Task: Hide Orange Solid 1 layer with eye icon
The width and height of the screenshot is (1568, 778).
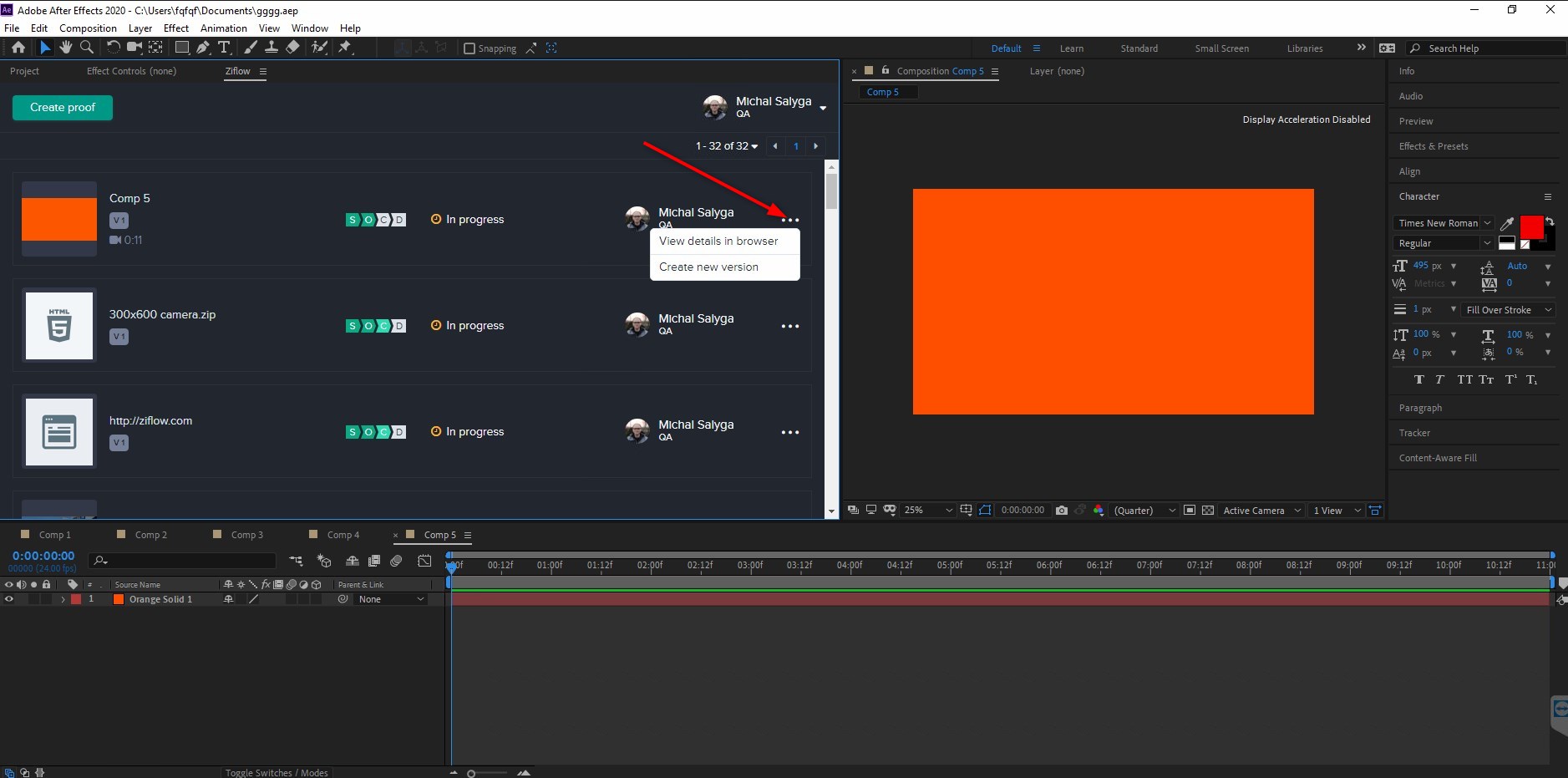Action: (x=9, y=599)
